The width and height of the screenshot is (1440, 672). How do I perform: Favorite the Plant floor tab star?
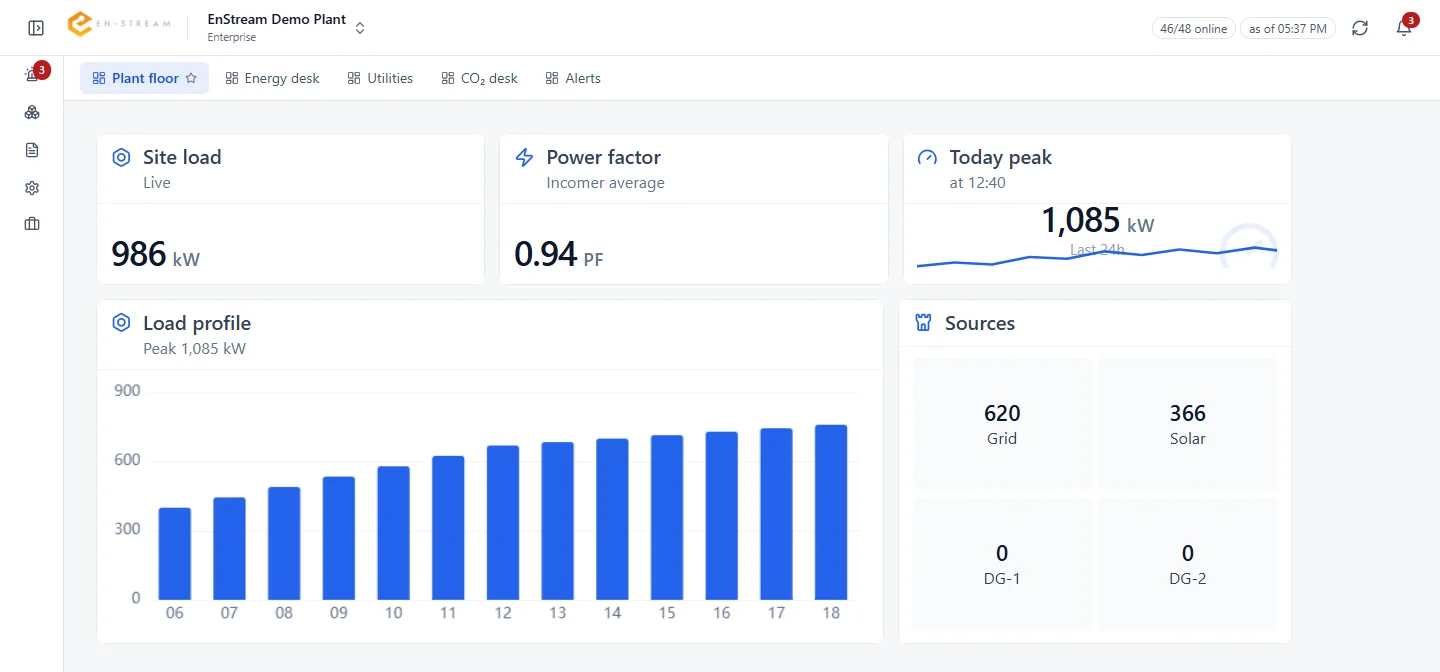click(191, 78)
